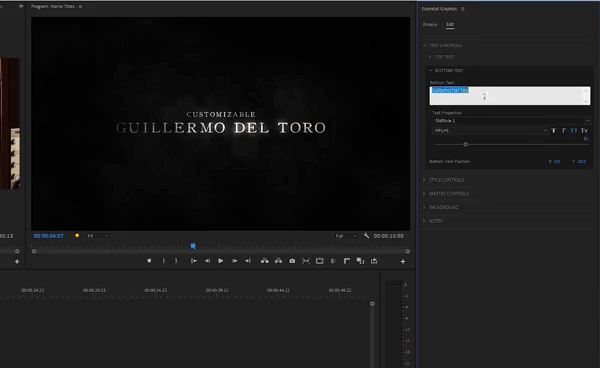Screen dimensions: 600x368
Task: Click the upward-arrow export icon in transport bar
Action: 374,261
